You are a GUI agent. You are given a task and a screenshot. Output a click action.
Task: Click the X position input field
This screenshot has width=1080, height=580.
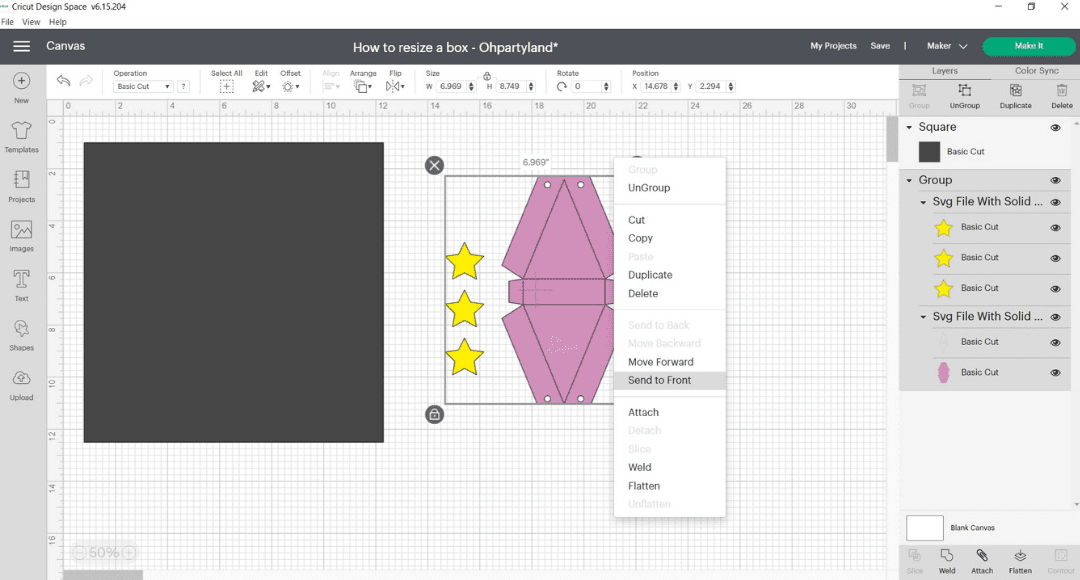tap(656, 86)
